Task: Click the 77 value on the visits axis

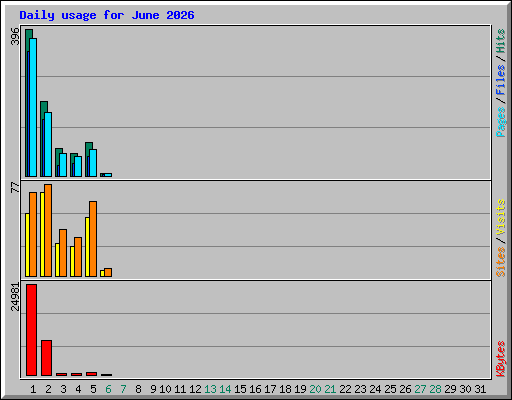Action: pyautogui.click(x=15, y=187)
